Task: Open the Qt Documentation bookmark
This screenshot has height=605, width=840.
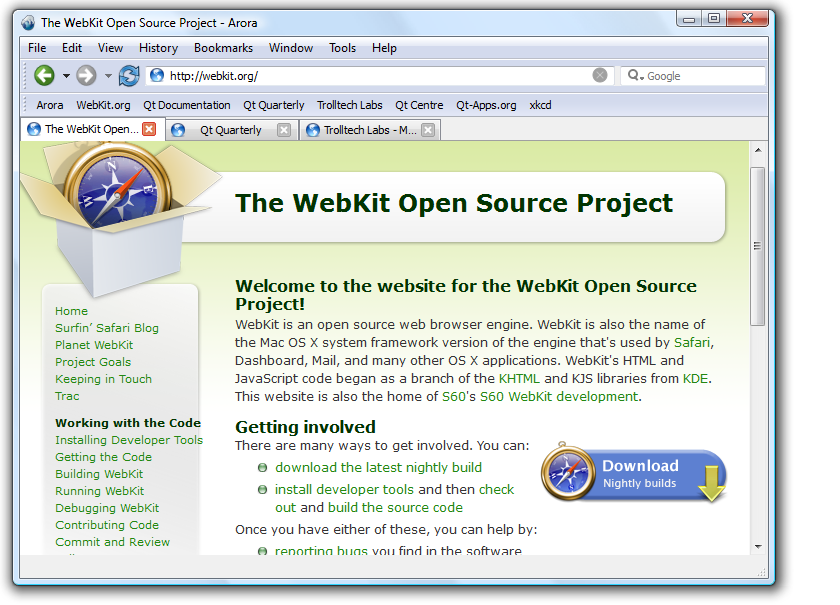Action: pos(186,105)
